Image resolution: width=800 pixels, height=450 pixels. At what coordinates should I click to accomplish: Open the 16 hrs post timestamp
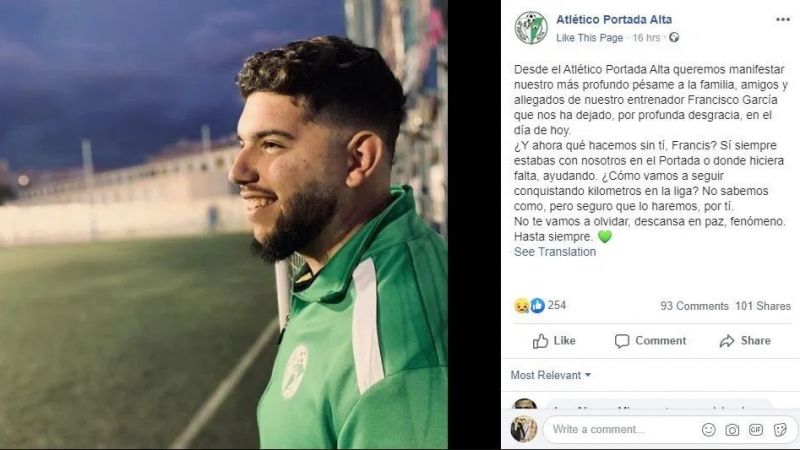646,38
